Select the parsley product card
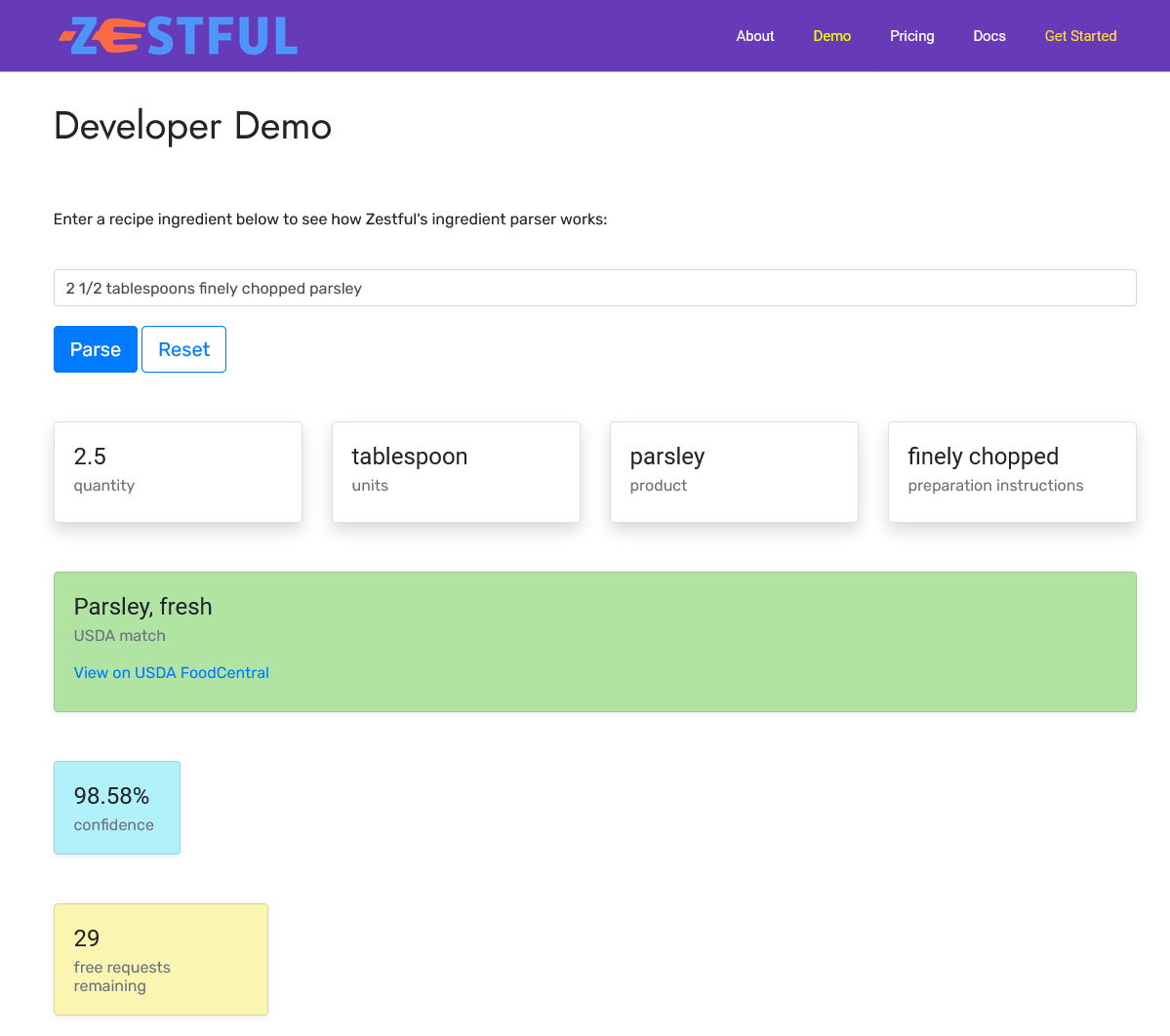The width and height of the screenshot is (1170, 1036). [734, 472]
